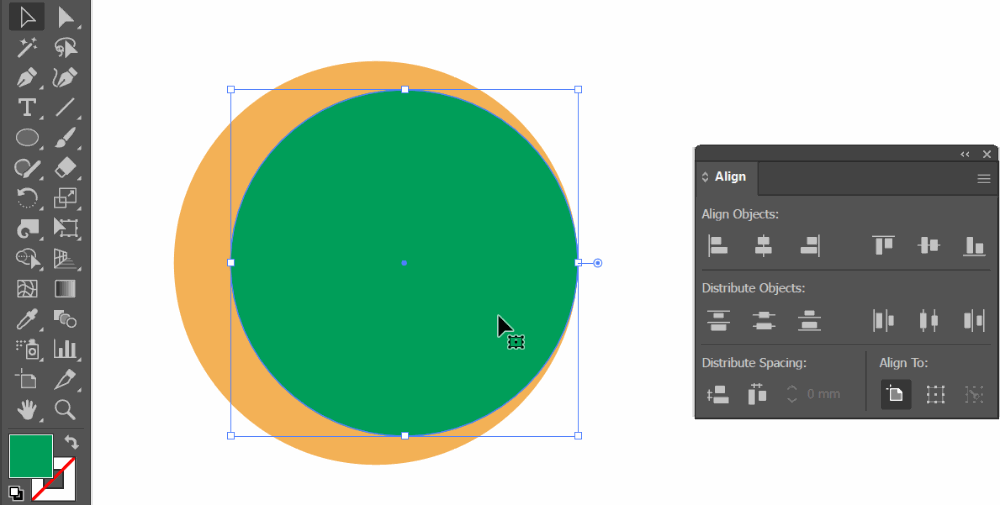
Task: Select the Shape Builder tool
Action: click(27, 258)
